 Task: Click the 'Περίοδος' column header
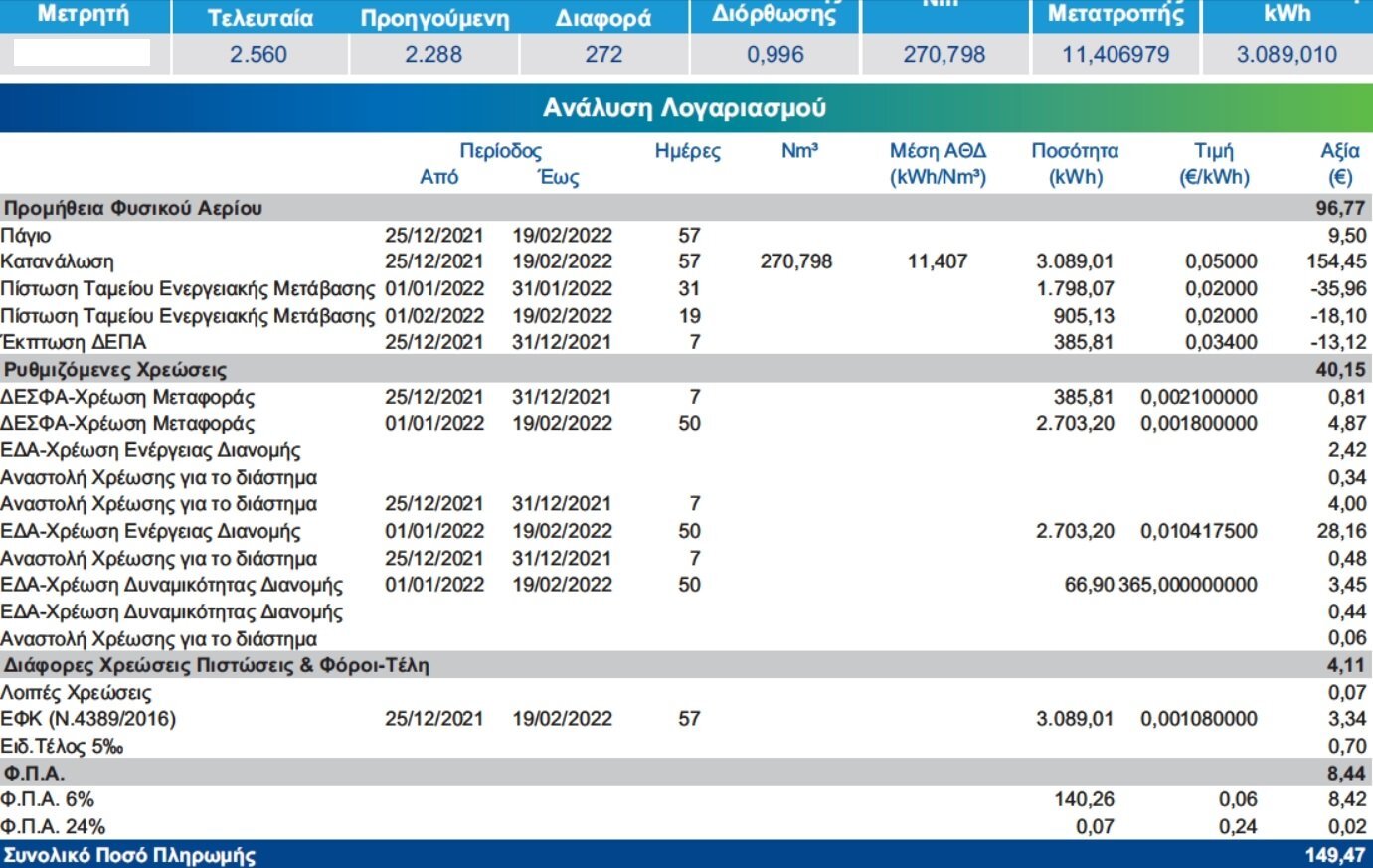500,151
